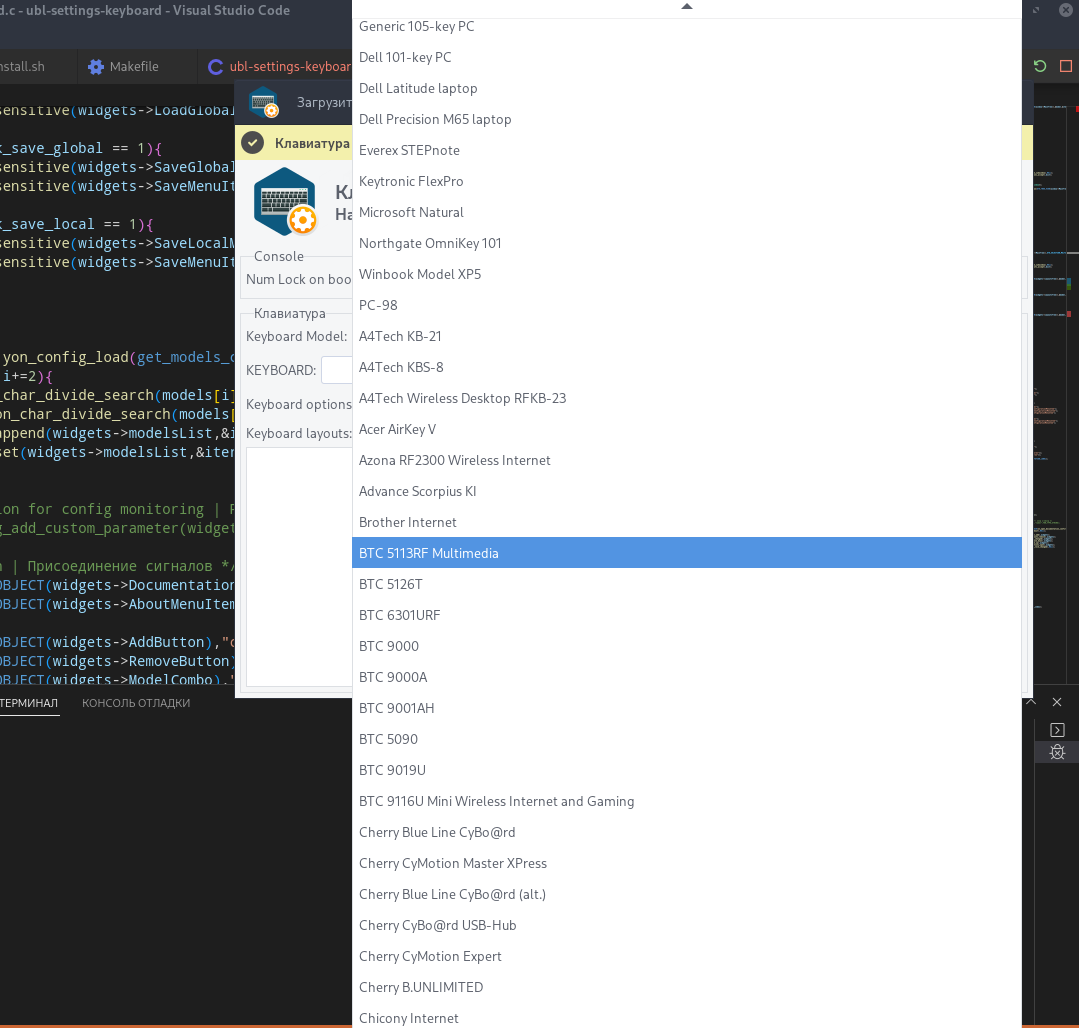
Task: Choose BTC 9000A model
Action: [686, 676]
